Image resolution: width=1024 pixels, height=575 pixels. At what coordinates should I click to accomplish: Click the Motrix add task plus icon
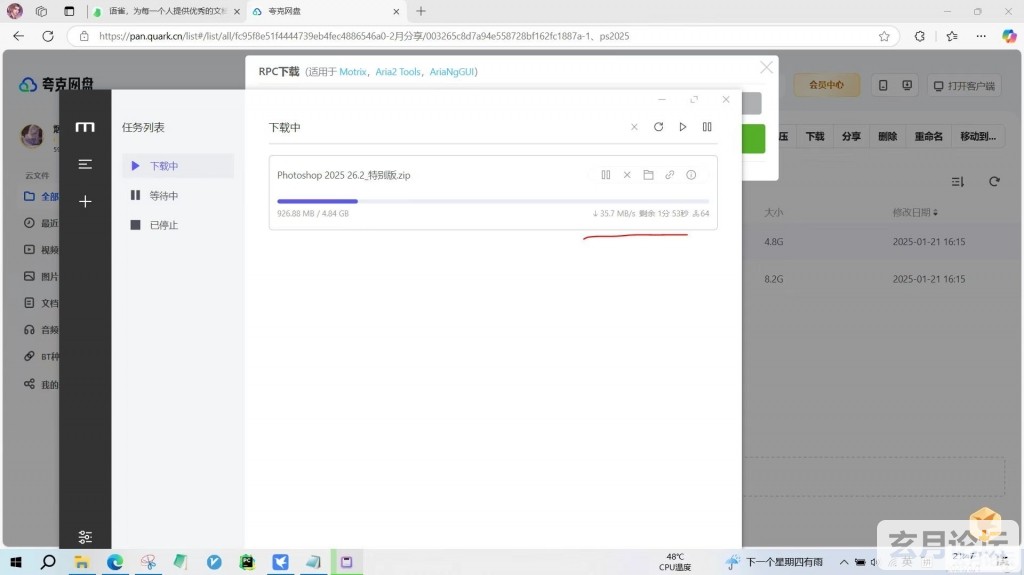[85, 201]
